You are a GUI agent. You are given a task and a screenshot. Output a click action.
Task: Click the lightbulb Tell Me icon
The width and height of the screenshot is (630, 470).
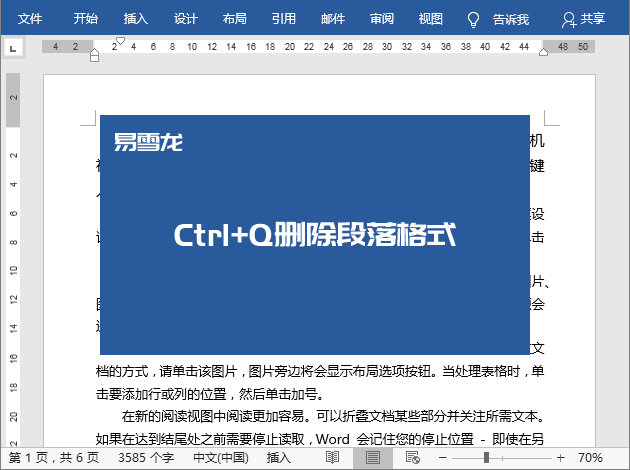[x=473, y=19]
